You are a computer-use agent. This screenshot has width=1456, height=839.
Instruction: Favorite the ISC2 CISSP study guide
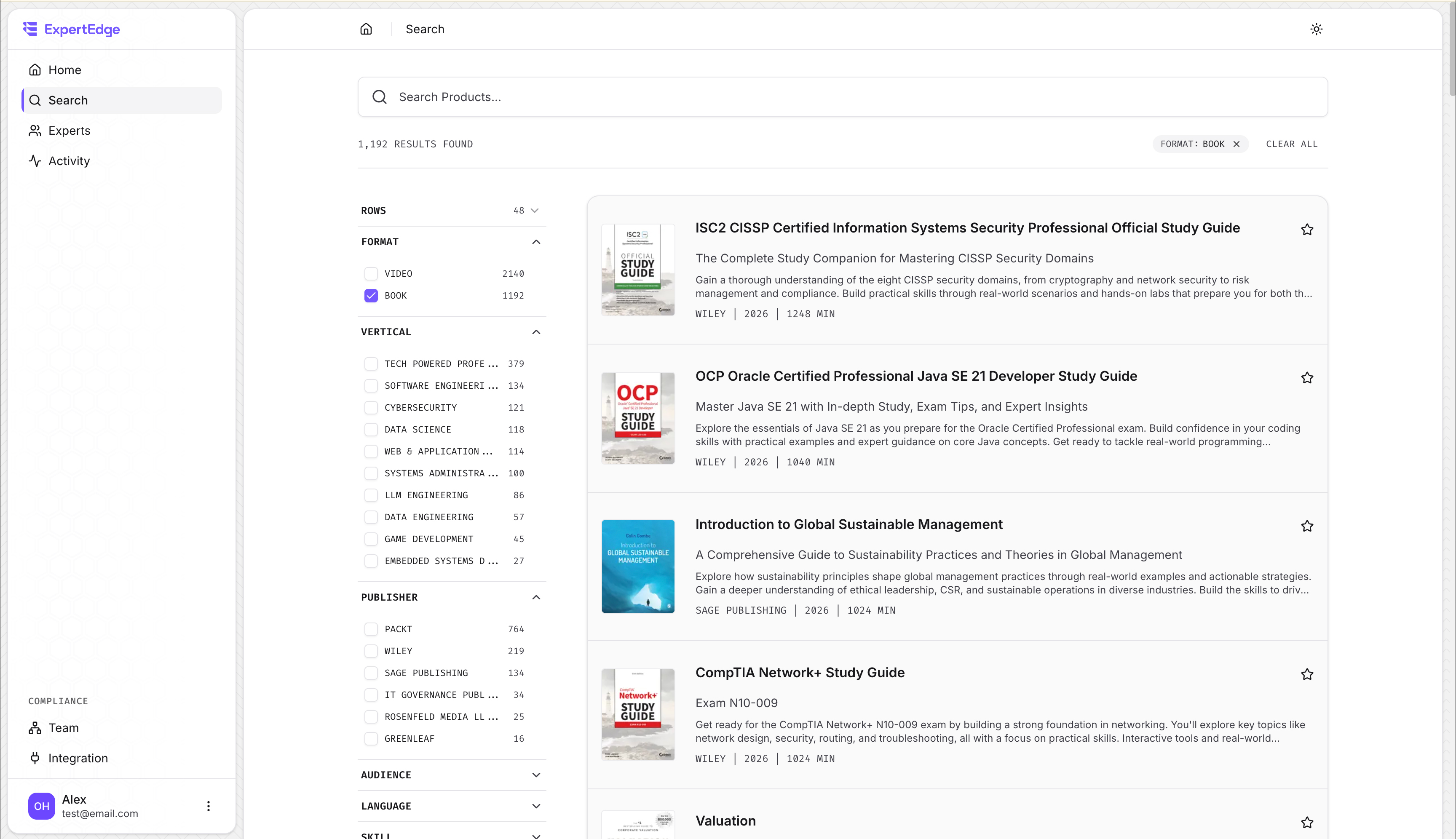pyautogui.click(x=1307, y=230)
